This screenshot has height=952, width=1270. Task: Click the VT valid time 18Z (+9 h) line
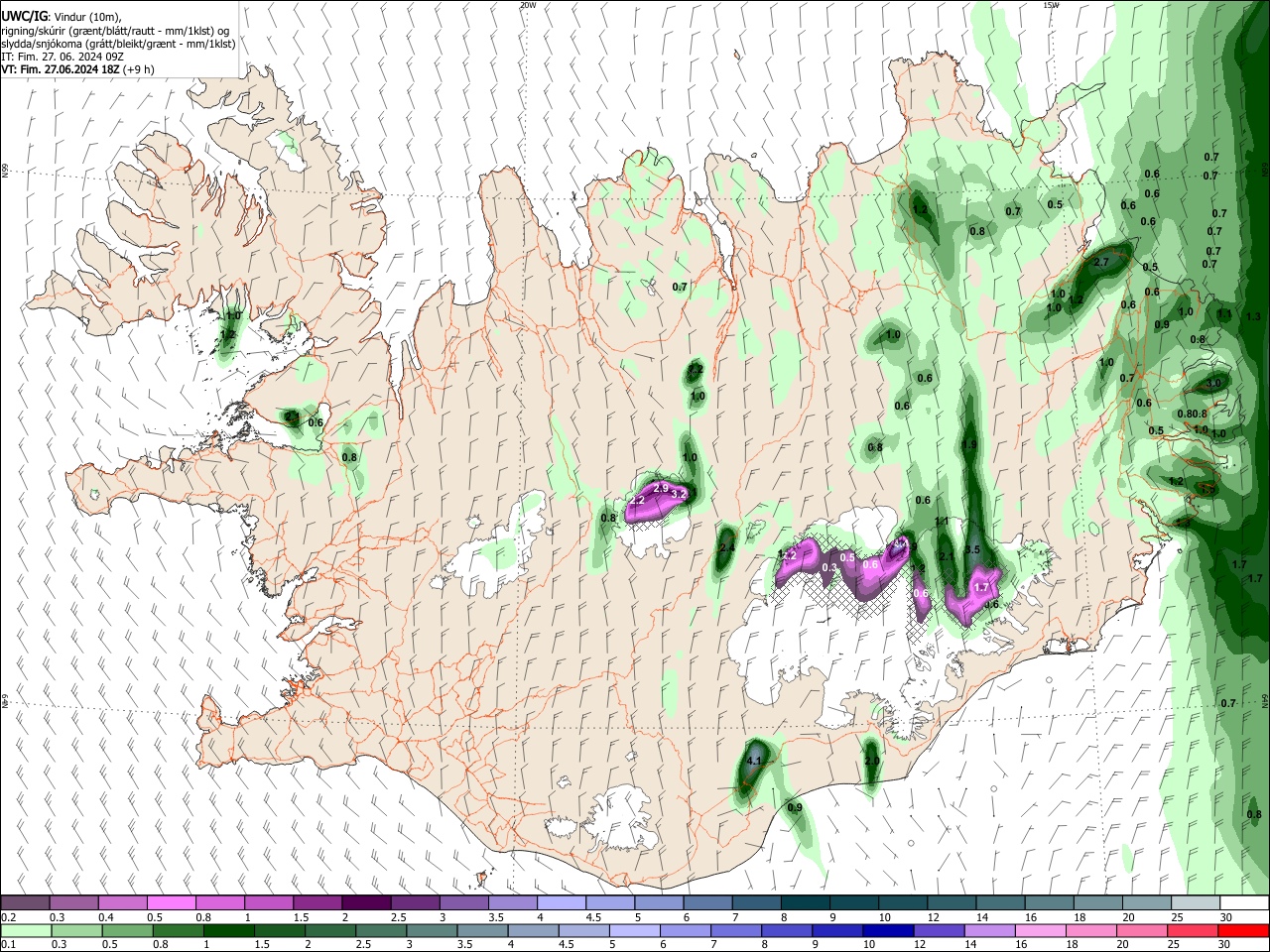(77, 69)
